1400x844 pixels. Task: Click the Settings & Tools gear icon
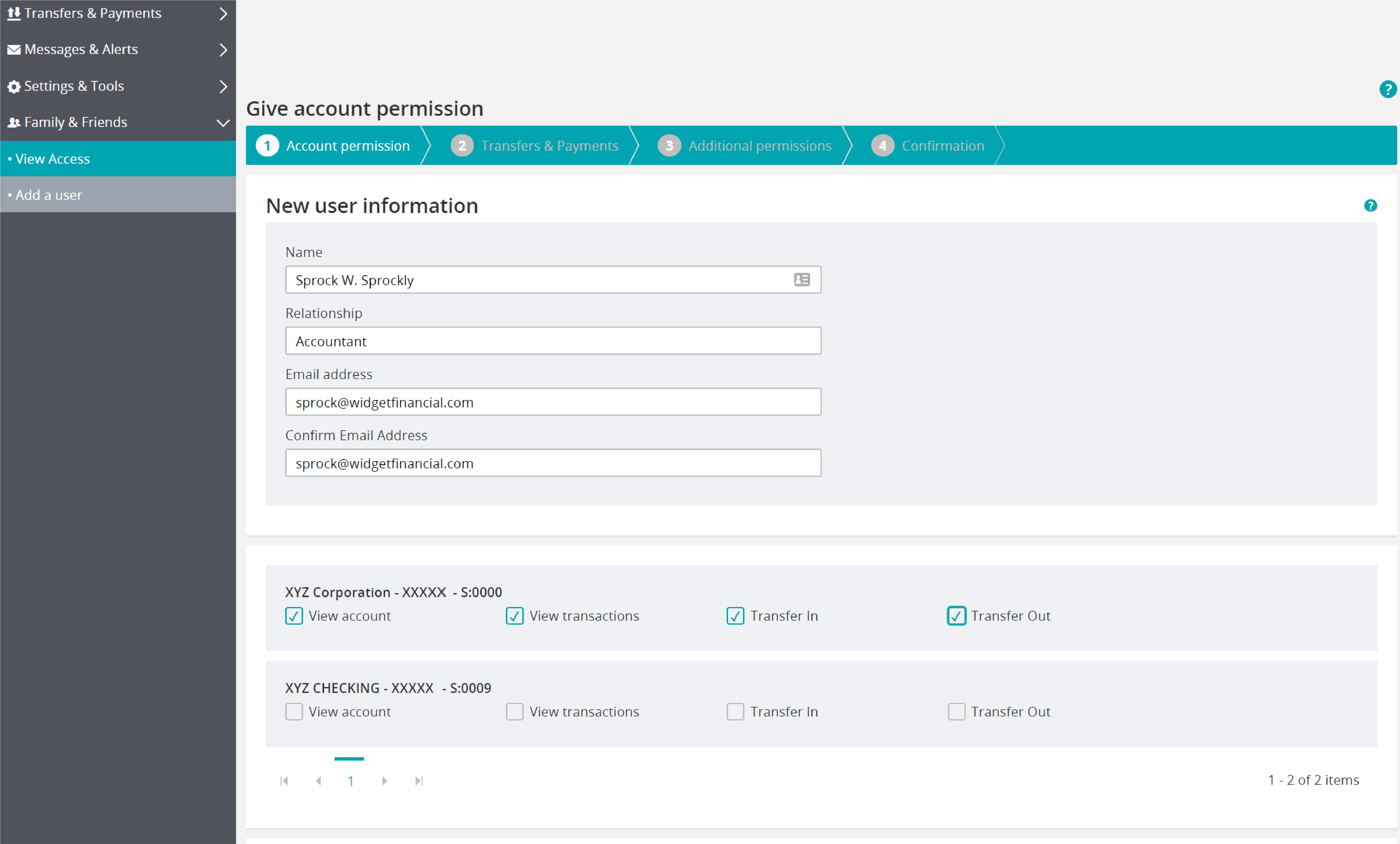(x=14, y=86)
